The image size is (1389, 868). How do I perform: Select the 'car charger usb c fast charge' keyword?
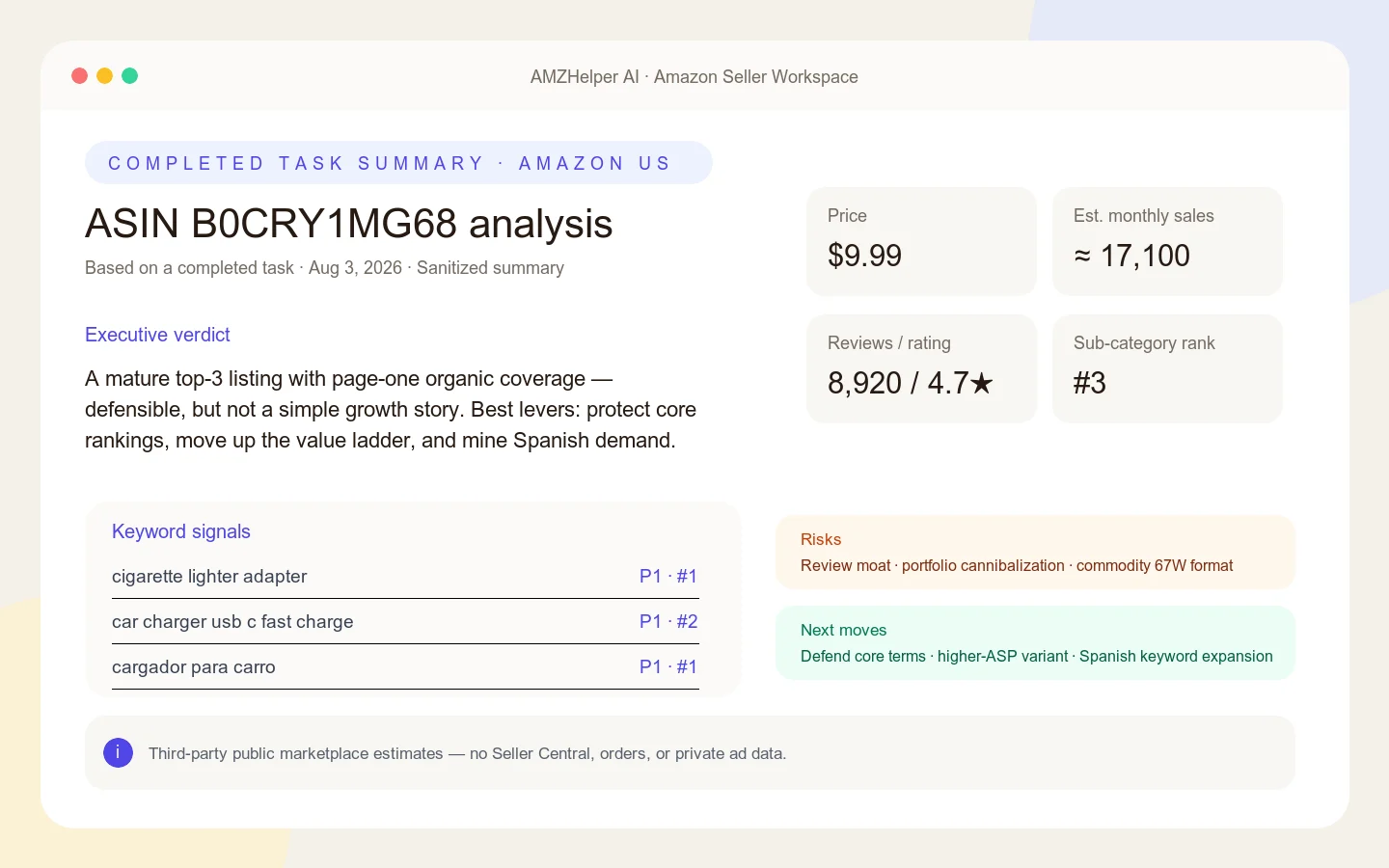232,622
